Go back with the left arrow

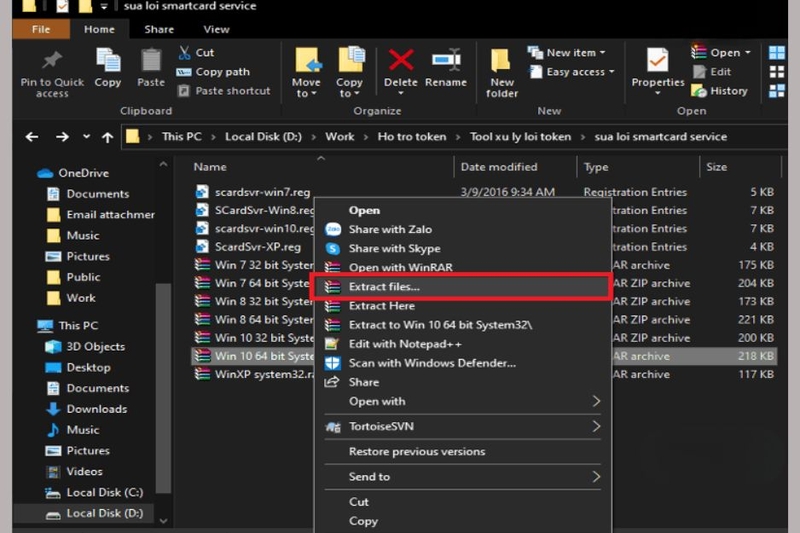coord(32,137)
